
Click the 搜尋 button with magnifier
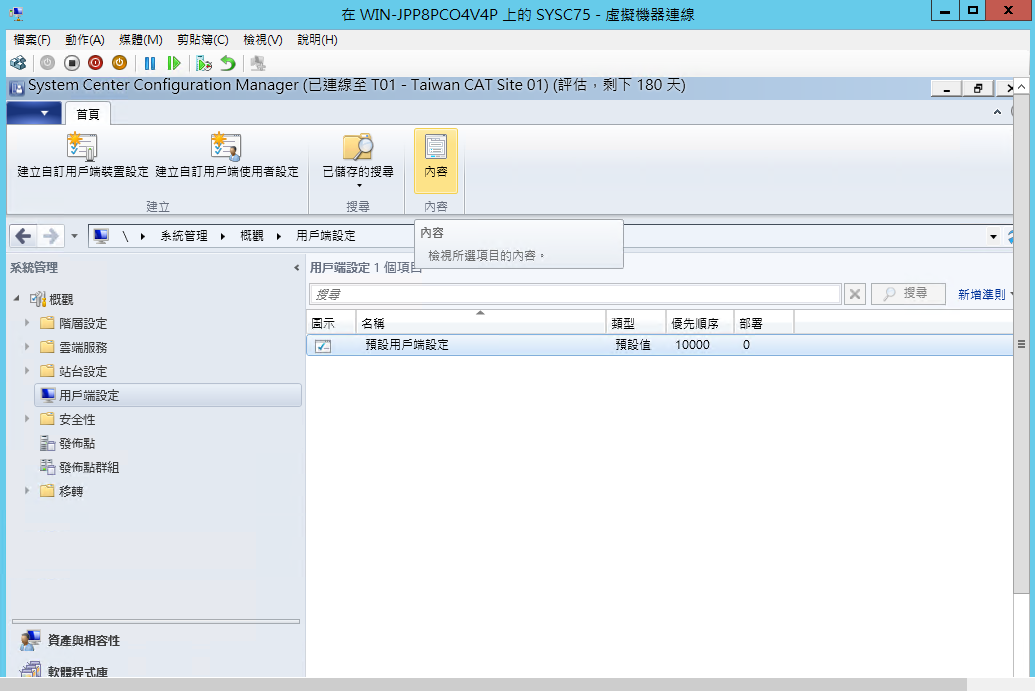pyautogui.click(x=908, y=294)
